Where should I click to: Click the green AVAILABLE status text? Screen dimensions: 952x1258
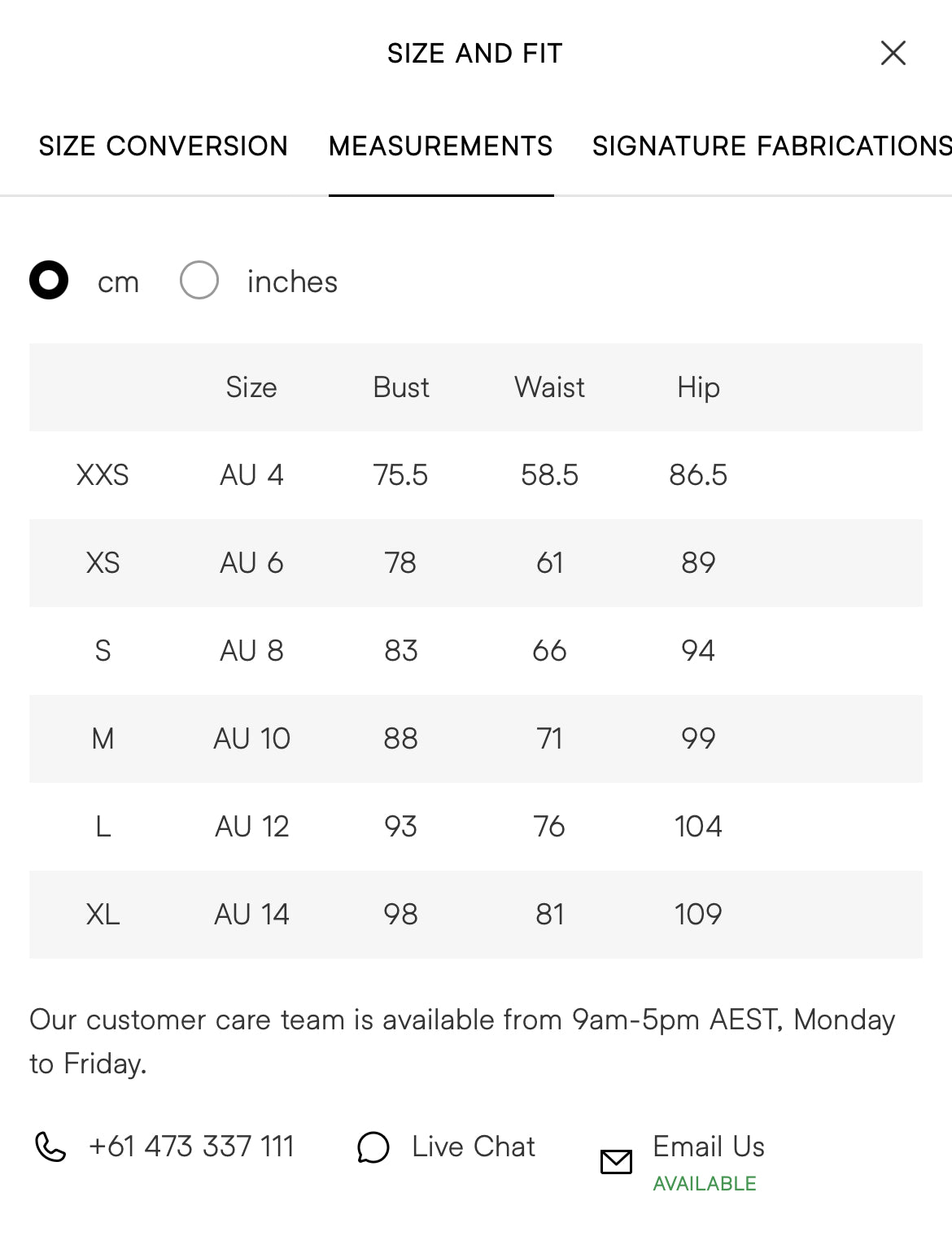pos(705,1184)
